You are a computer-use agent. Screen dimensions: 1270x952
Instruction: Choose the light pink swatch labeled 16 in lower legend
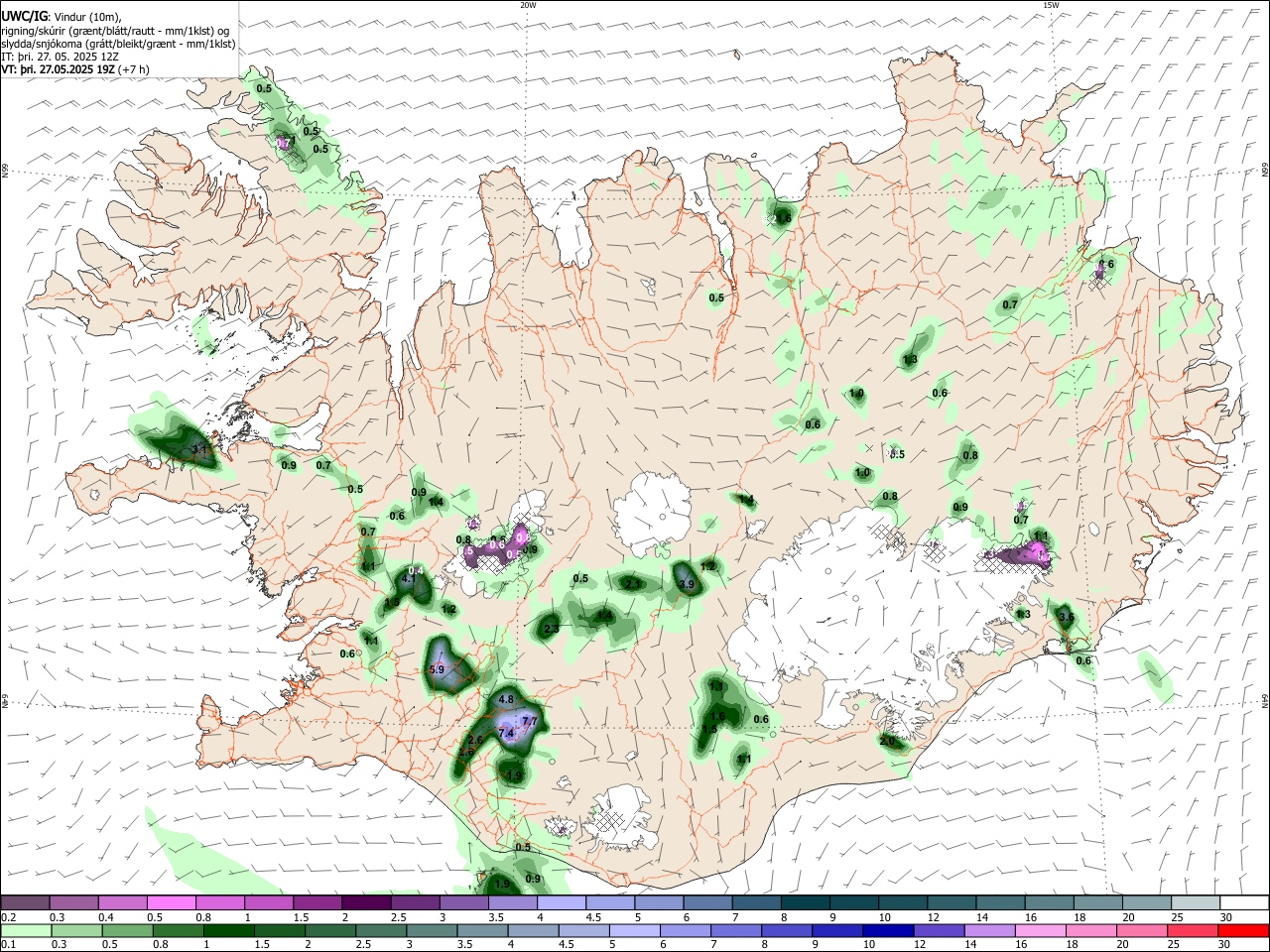pyautogui.click(x=1040, y=931)
